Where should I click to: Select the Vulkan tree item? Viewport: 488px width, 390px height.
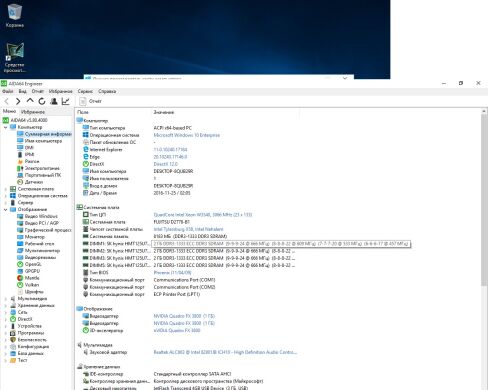(28, 285)
